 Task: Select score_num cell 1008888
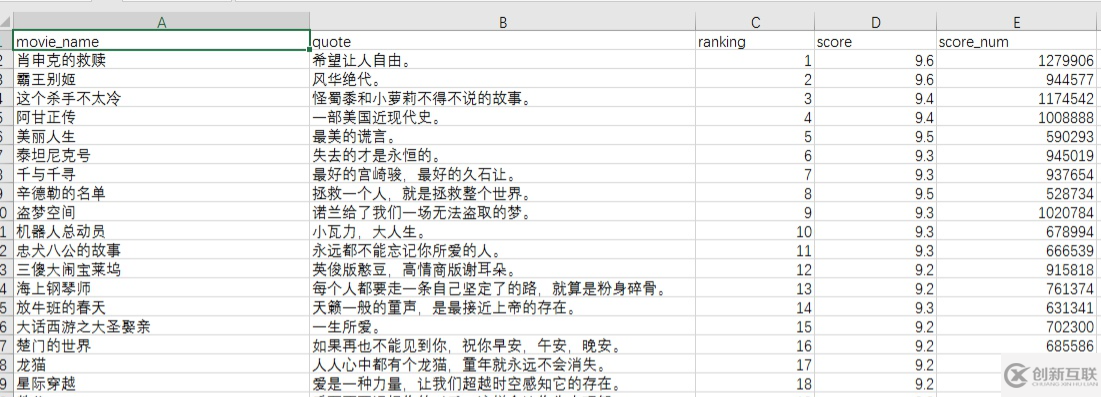(x=1017, y=118)
